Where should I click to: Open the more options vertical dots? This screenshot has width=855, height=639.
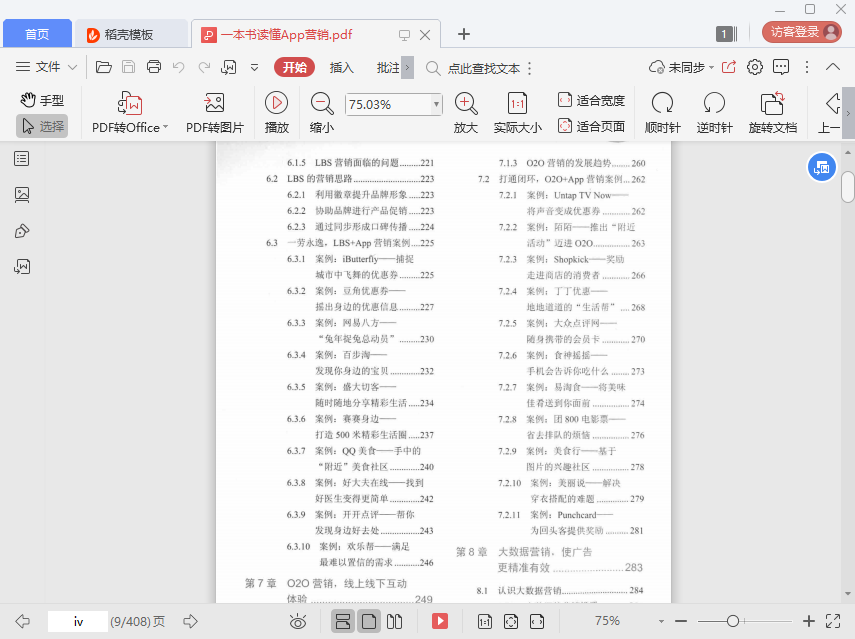(x=807, y=67)
